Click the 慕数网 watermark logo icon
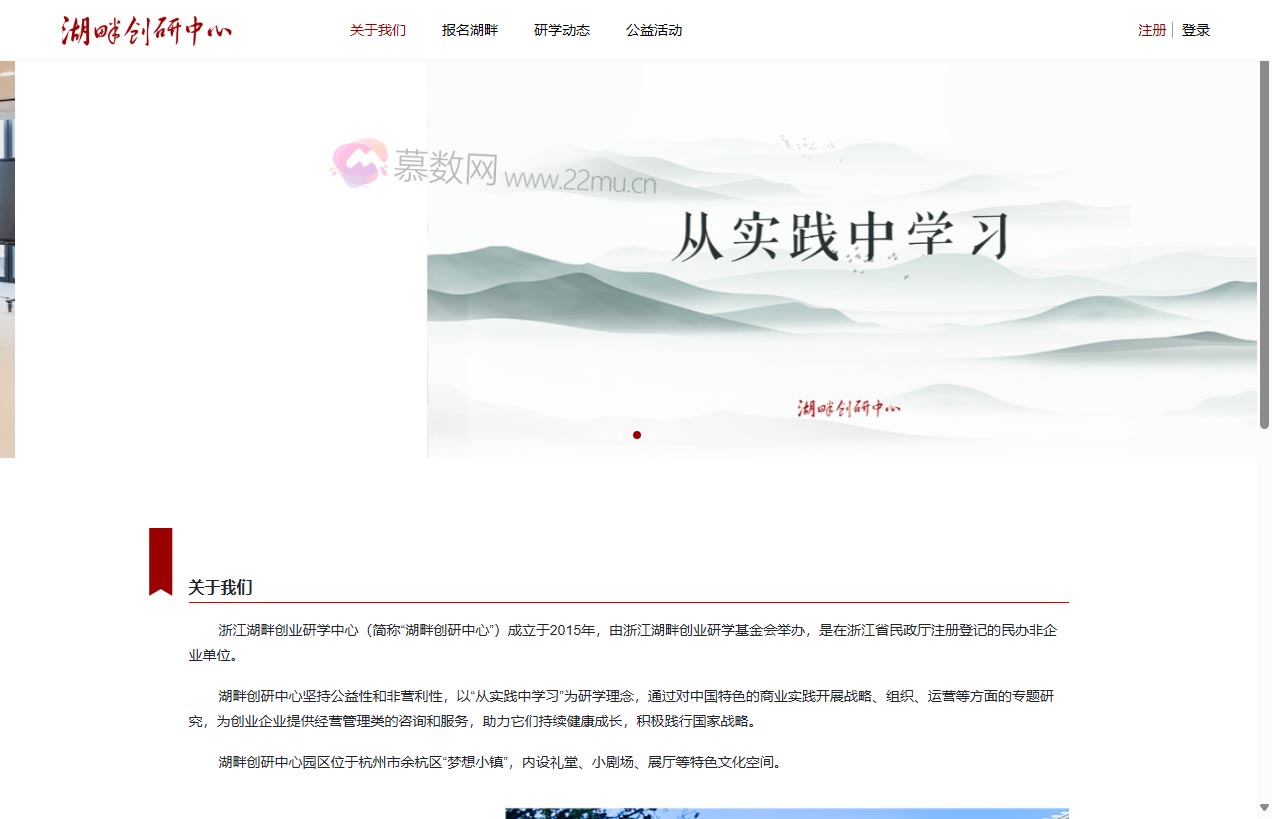The width and height of the screenshot is (1272, 819). click(x=360, y=163)
